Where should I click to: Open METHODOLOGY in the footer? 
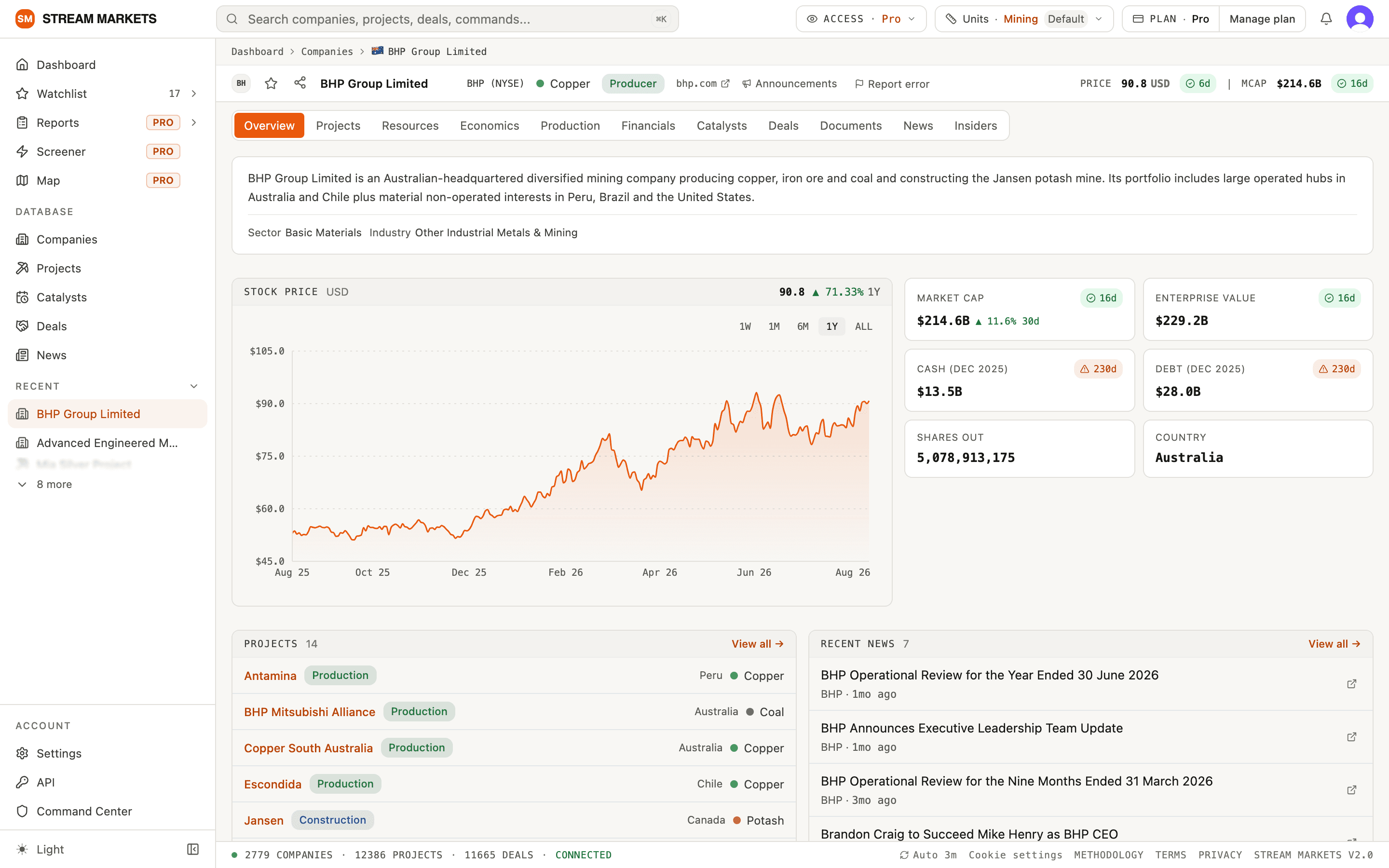coord(1108,855)
